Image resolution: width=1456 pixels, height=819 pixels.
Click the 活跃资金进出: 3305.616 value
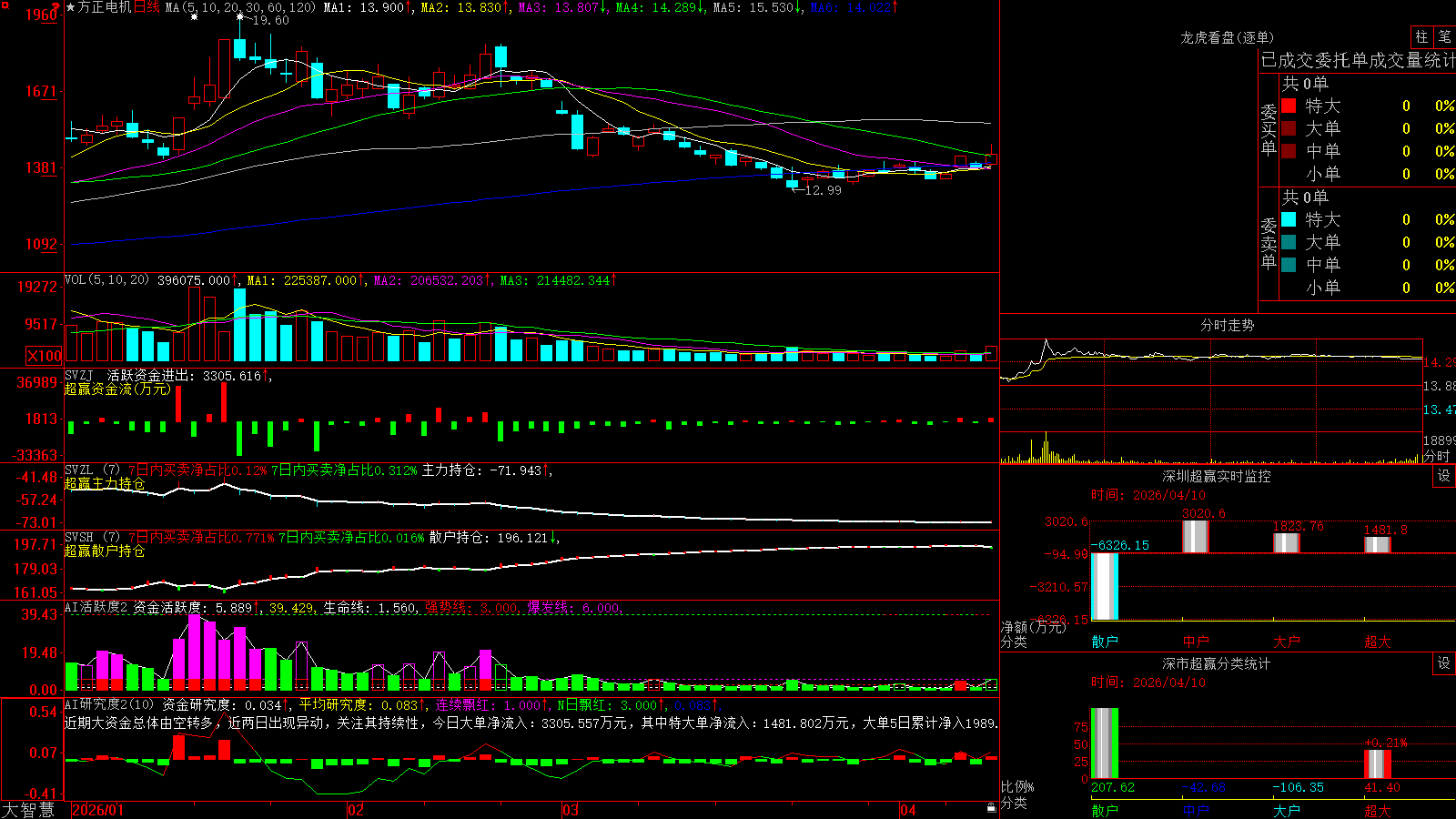[x=184, y=375]
